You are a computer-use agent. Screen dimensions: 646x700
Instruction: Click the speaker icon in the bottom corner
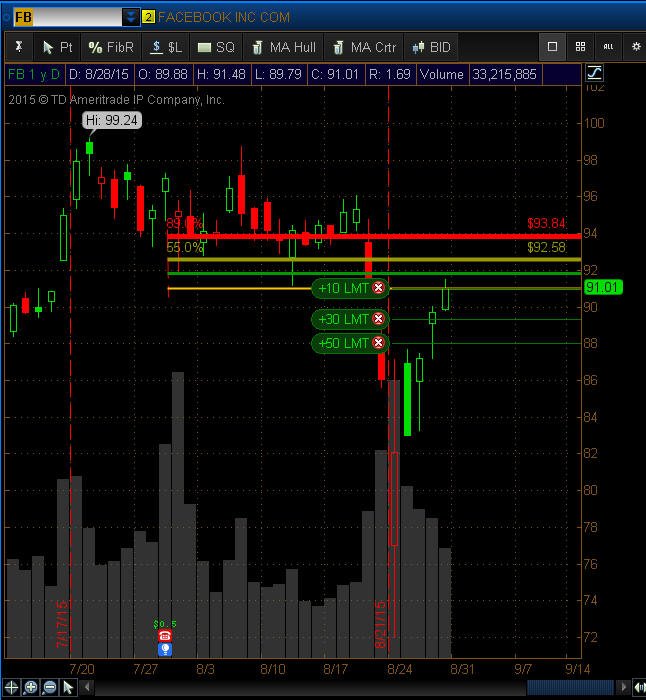pos(638,688)
